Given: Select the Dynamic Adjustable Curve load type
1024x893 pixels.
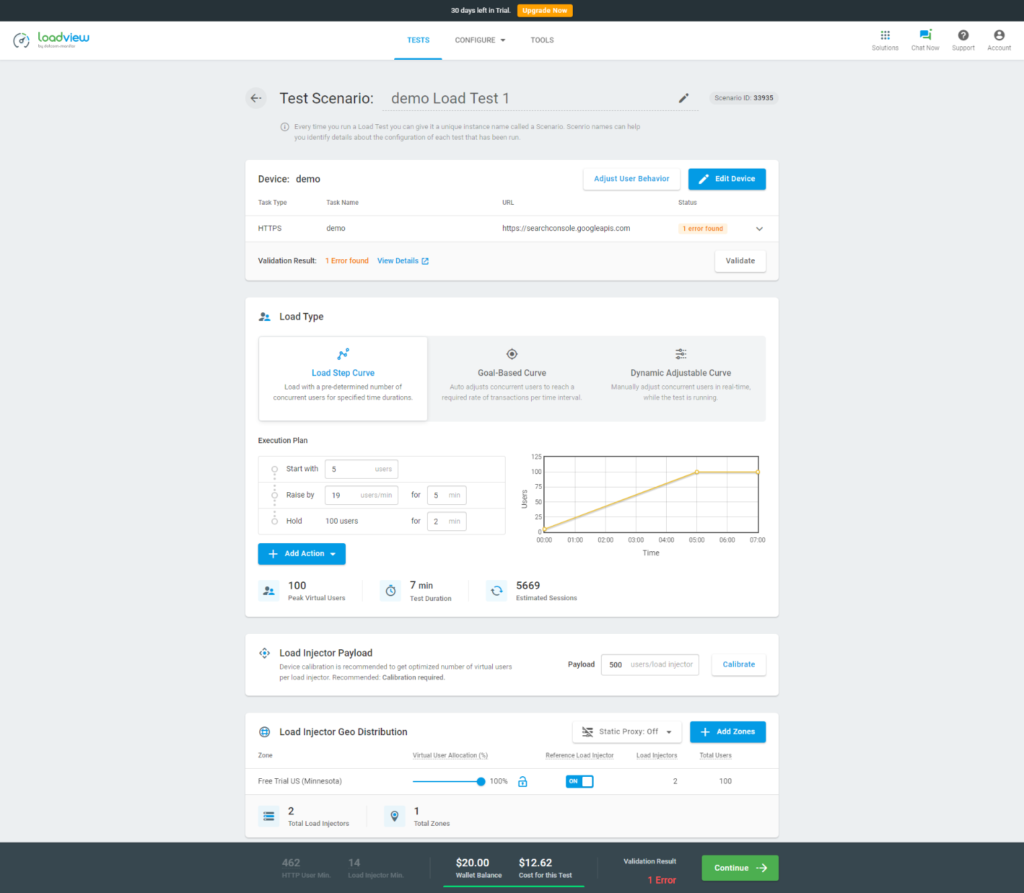Looking at the screenshot, I should (680, 378).
